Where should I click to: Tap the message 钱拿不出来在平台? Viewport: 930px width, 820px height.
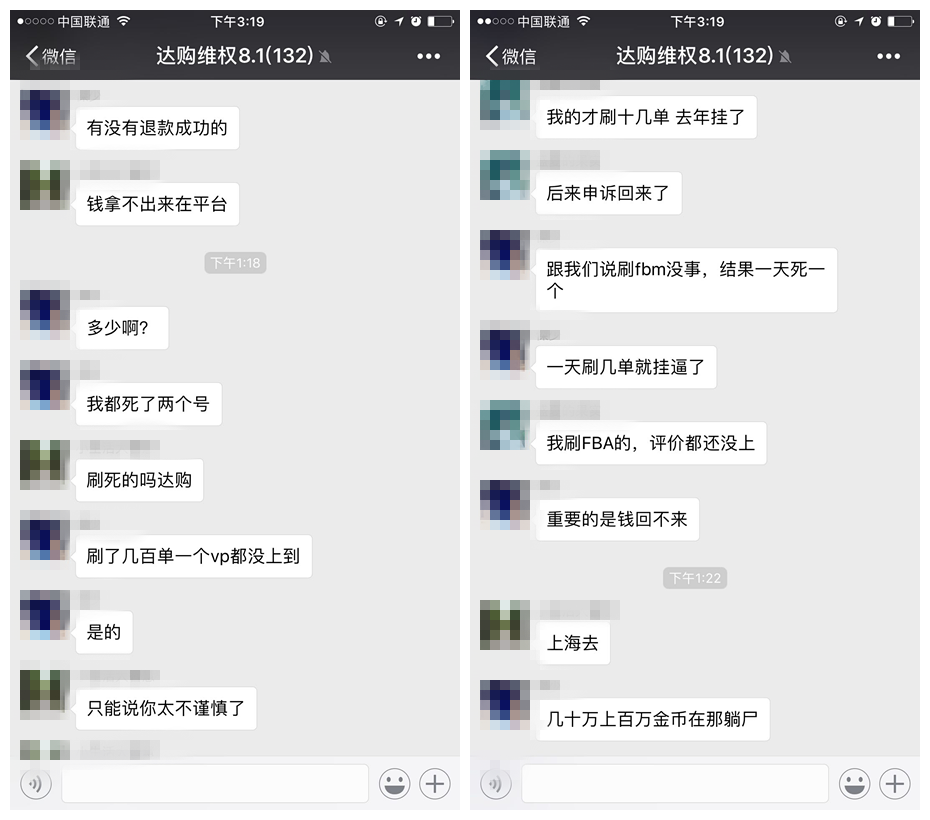tap(157, 204)
